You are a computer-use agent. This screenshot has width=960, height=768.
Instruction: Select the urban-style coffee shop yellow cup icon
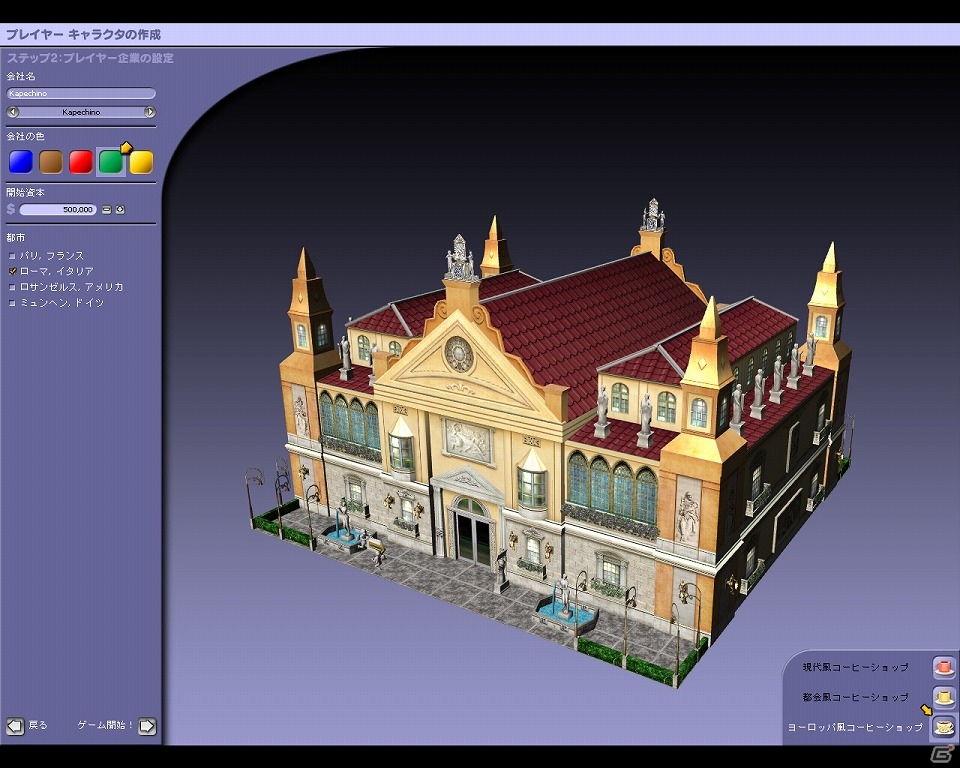[x=943, y=697]
